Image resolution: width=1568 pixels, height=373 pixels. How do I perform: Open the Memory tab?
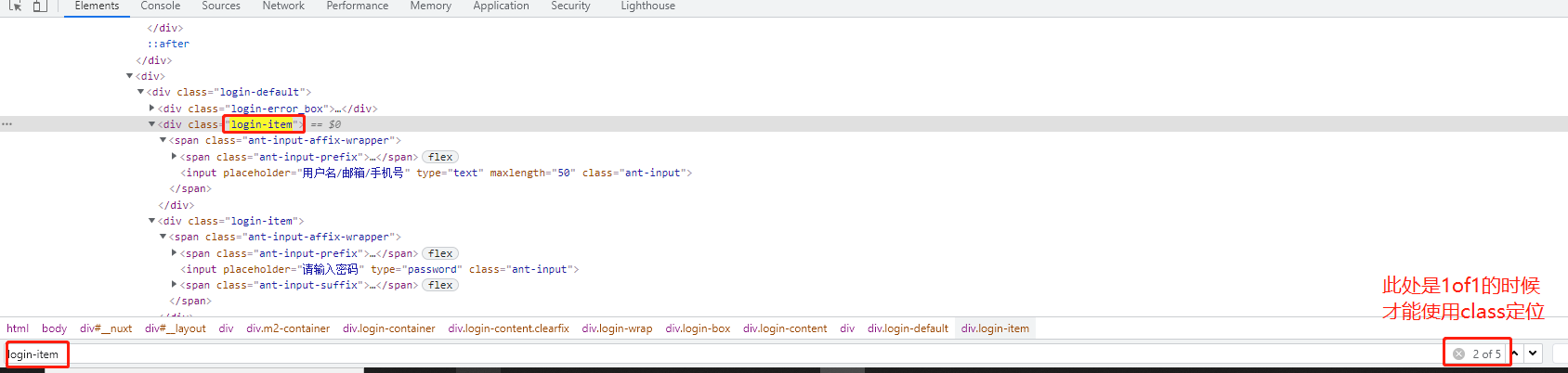point(431,6)
